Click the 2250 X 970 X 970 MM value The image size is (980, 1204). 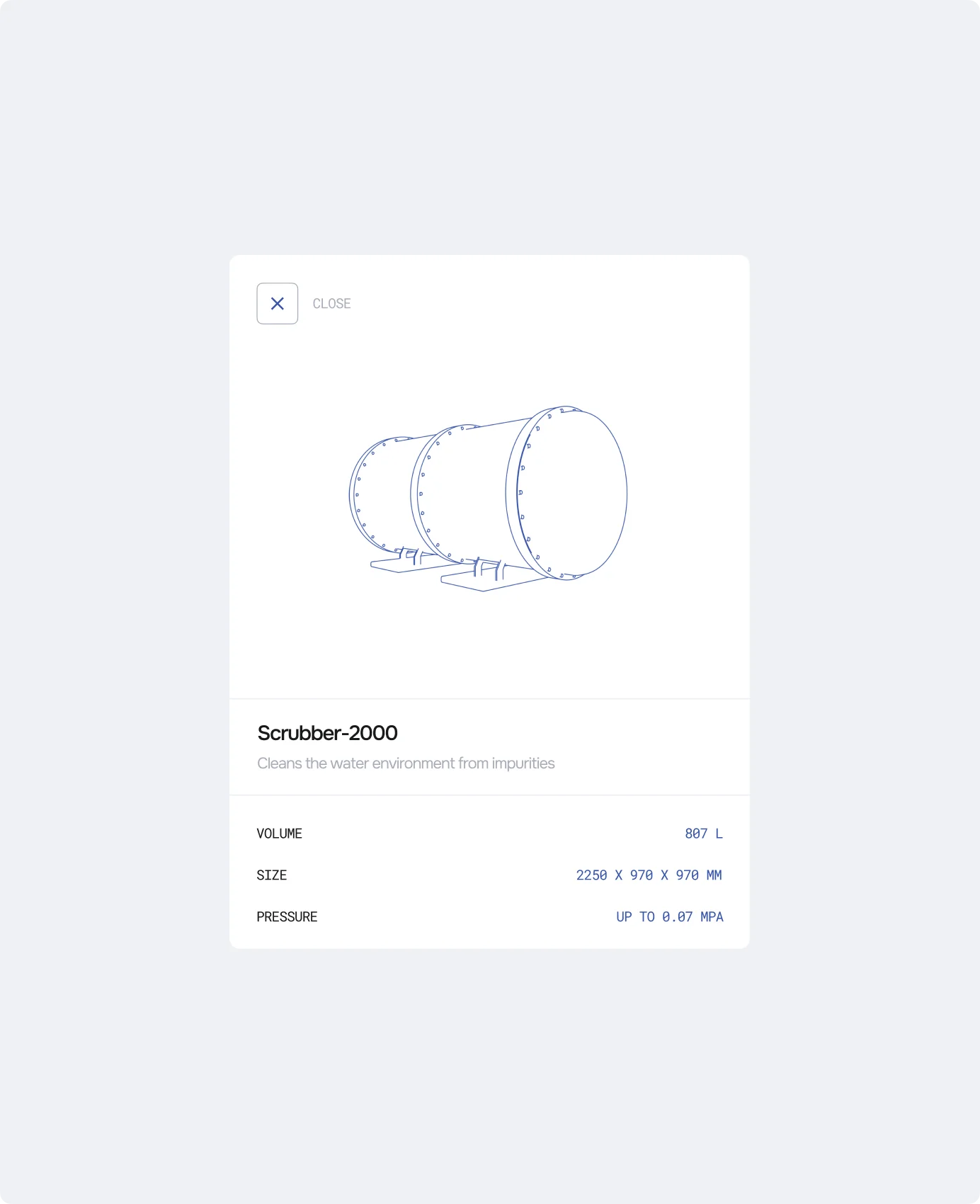tap(649, 875)
